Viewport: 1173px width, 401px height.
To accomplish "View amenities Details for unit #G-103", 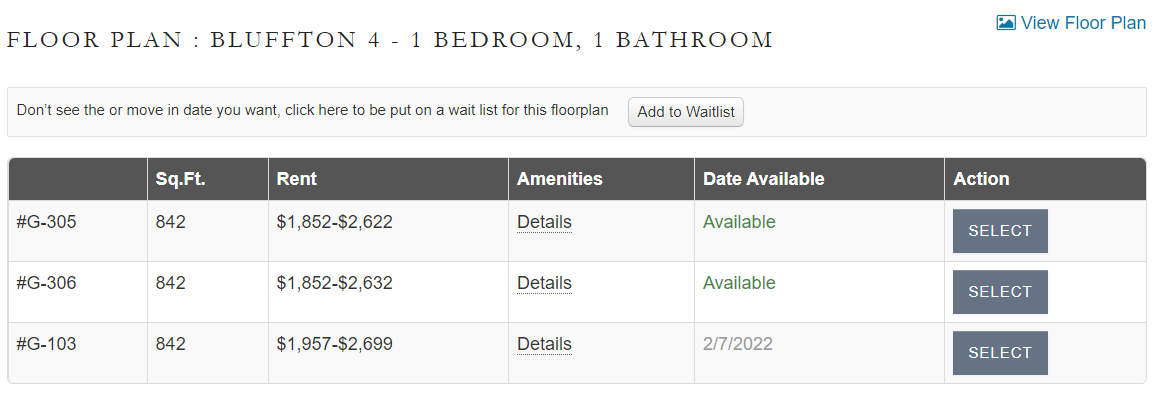I will (x=544, y=344).
